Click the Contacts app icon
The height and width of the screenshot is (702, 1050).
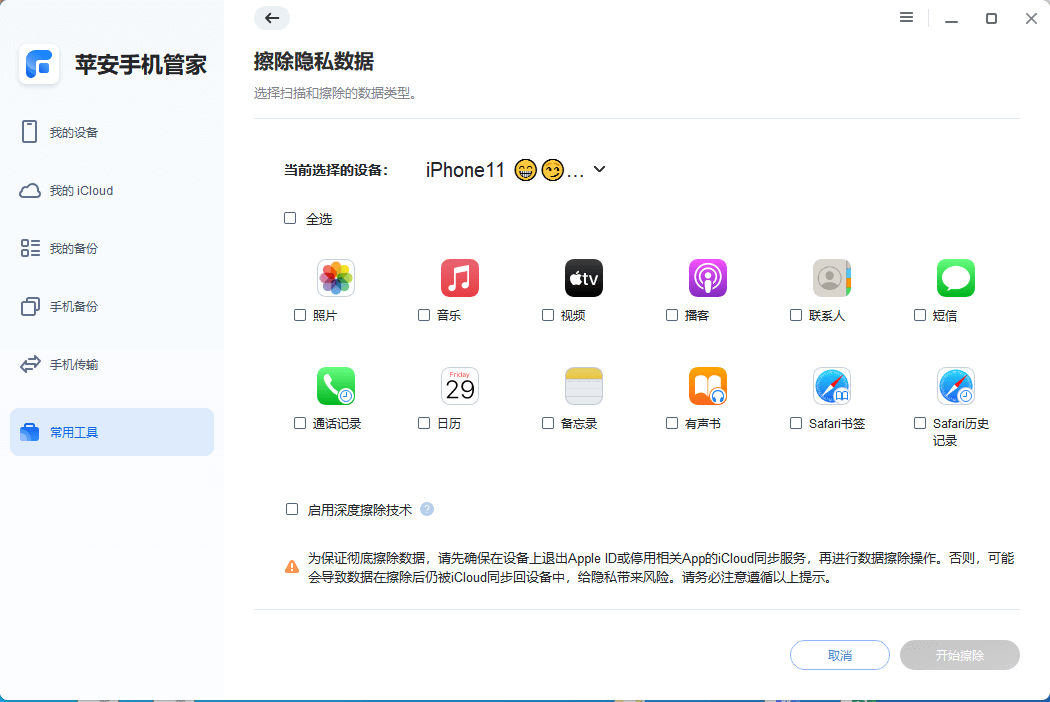831,278
